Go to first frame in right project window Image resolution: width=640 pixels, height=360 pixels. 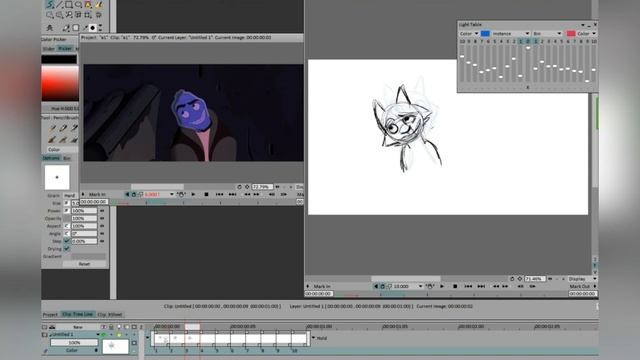(469, 287)
